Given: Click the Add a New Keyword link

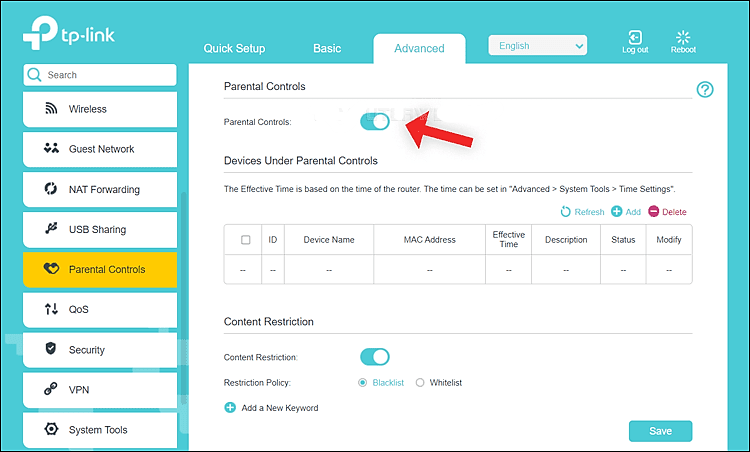Looking at the screenshot, I should (x=280, y=408).
